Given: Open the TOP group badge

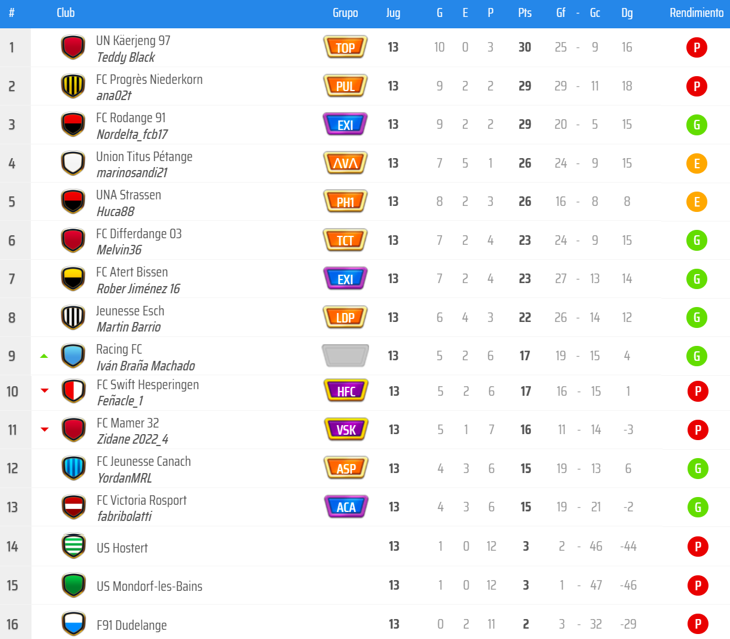Looking at the screenshot, I should click(346, 47).
